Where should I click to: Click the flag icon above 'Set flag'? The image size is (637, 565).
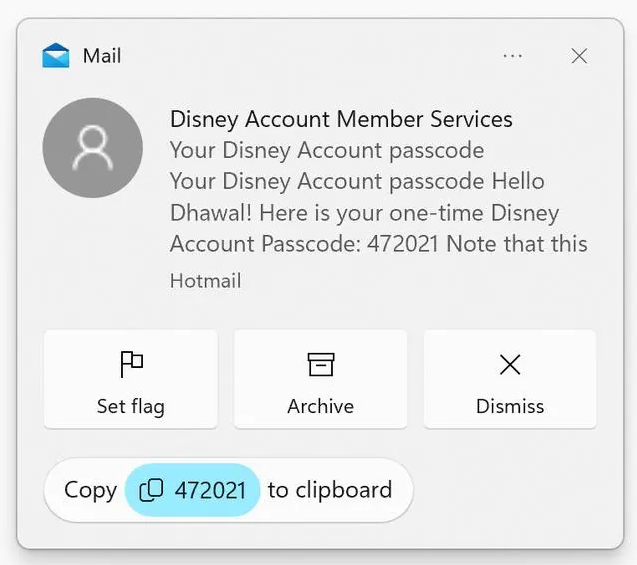pyautogui.click(x=131, y=365)
